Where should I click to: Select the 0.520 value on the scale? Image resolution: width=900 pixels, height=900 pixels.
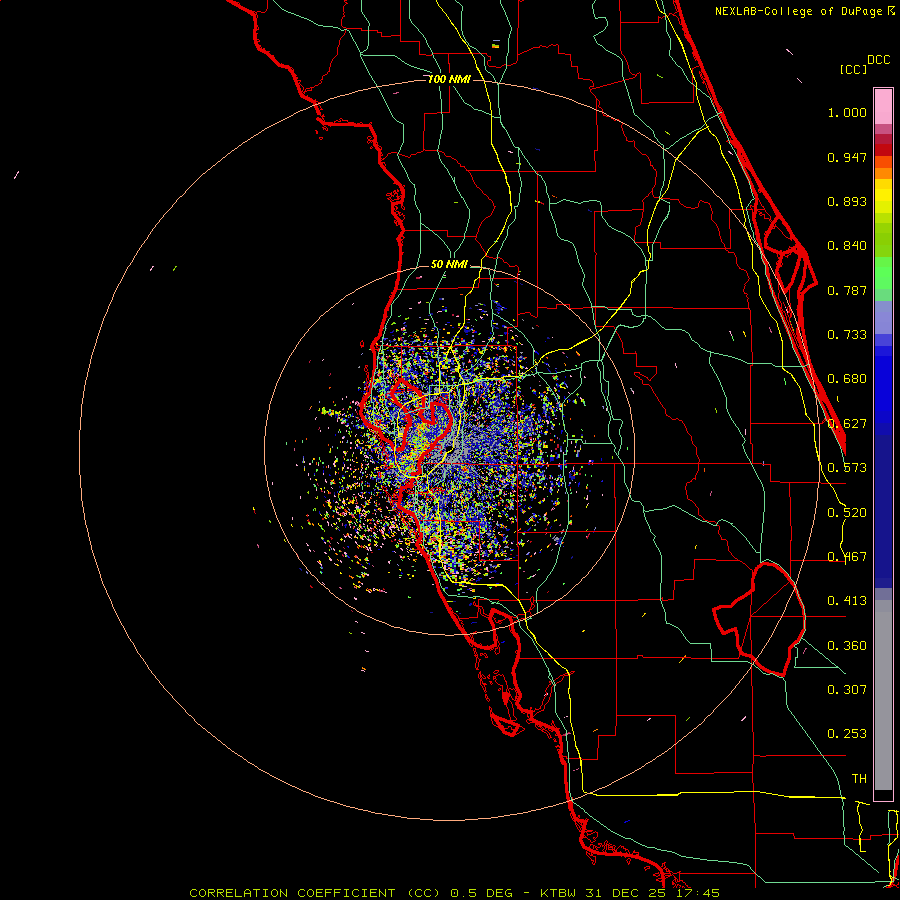[847, 513]
